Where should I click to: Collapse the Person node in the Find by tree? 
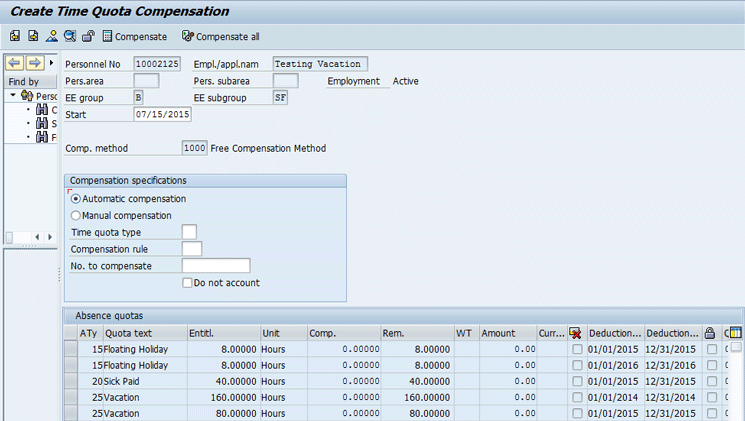click(x=13, y=96)
